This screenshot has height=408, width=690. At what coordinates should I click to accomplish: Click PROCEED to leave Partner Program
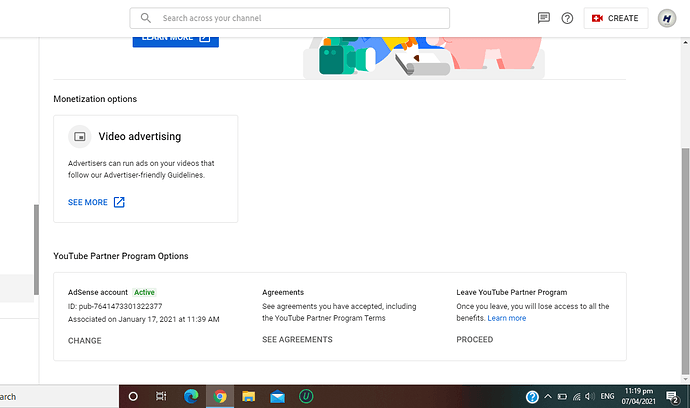tap(474, 339)
